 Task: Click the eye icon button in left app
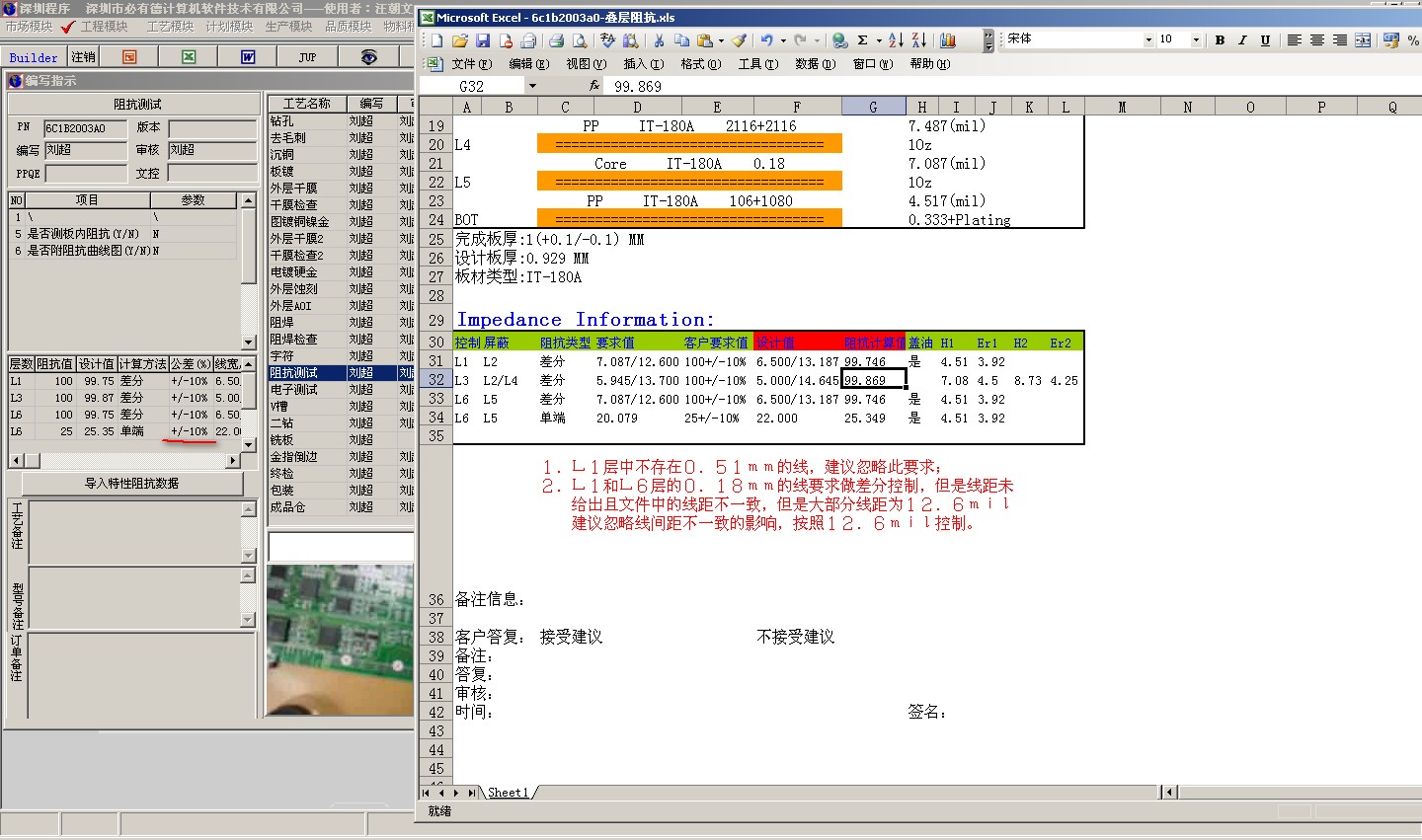click(x=368, y=57)
